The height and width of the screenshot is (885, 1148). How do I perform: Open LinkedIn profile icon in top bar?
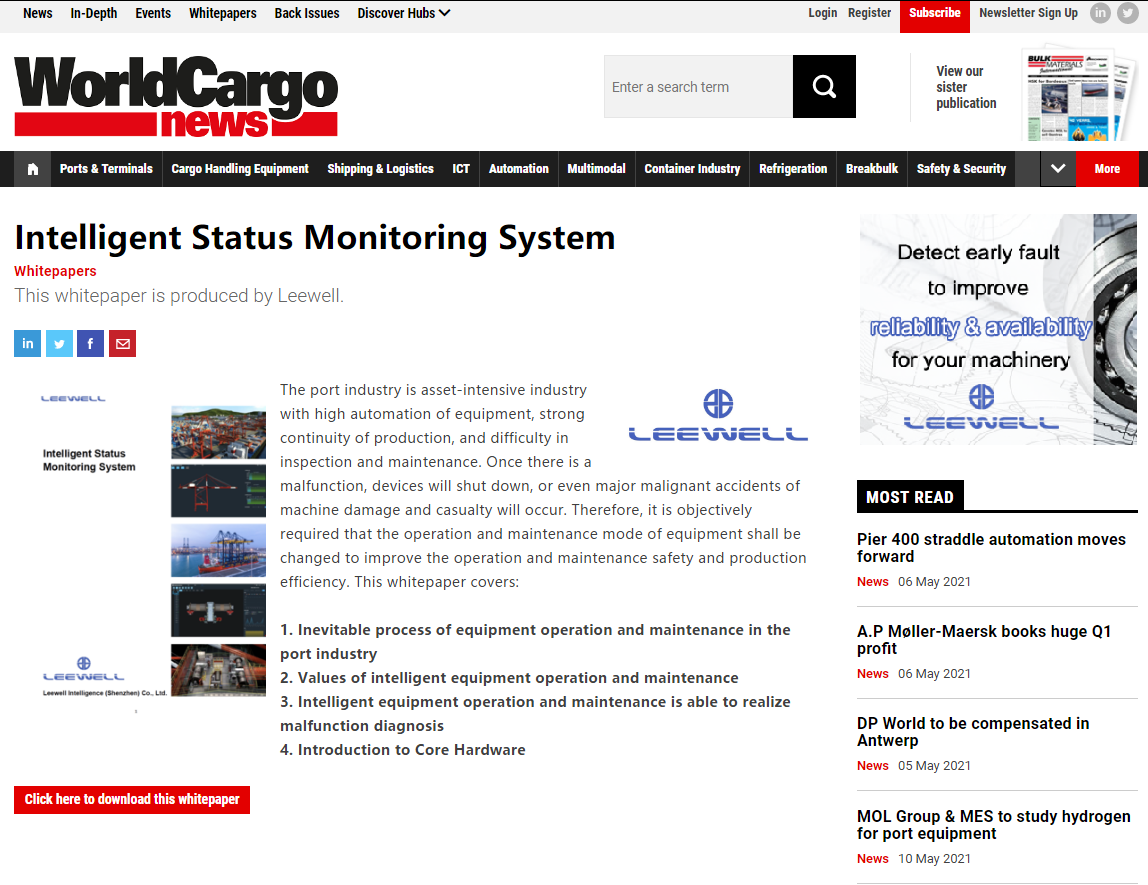tap(1100, 13)
